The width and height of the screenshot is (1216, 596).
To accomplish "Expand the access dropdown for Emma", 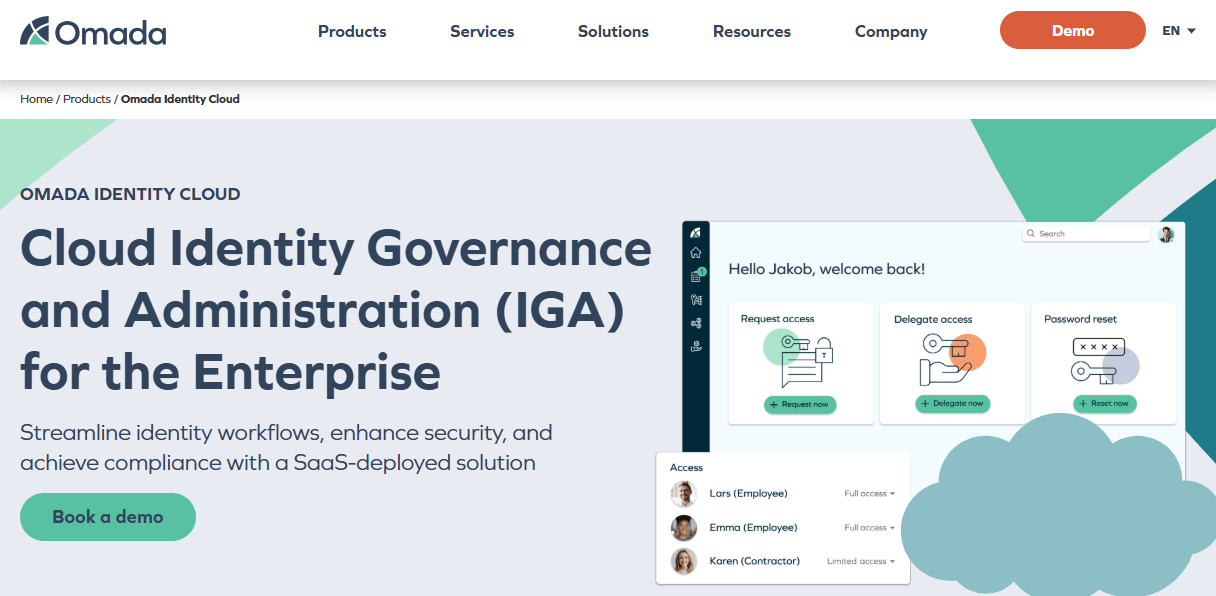I will pyautogui.click(x=869, y=528).
